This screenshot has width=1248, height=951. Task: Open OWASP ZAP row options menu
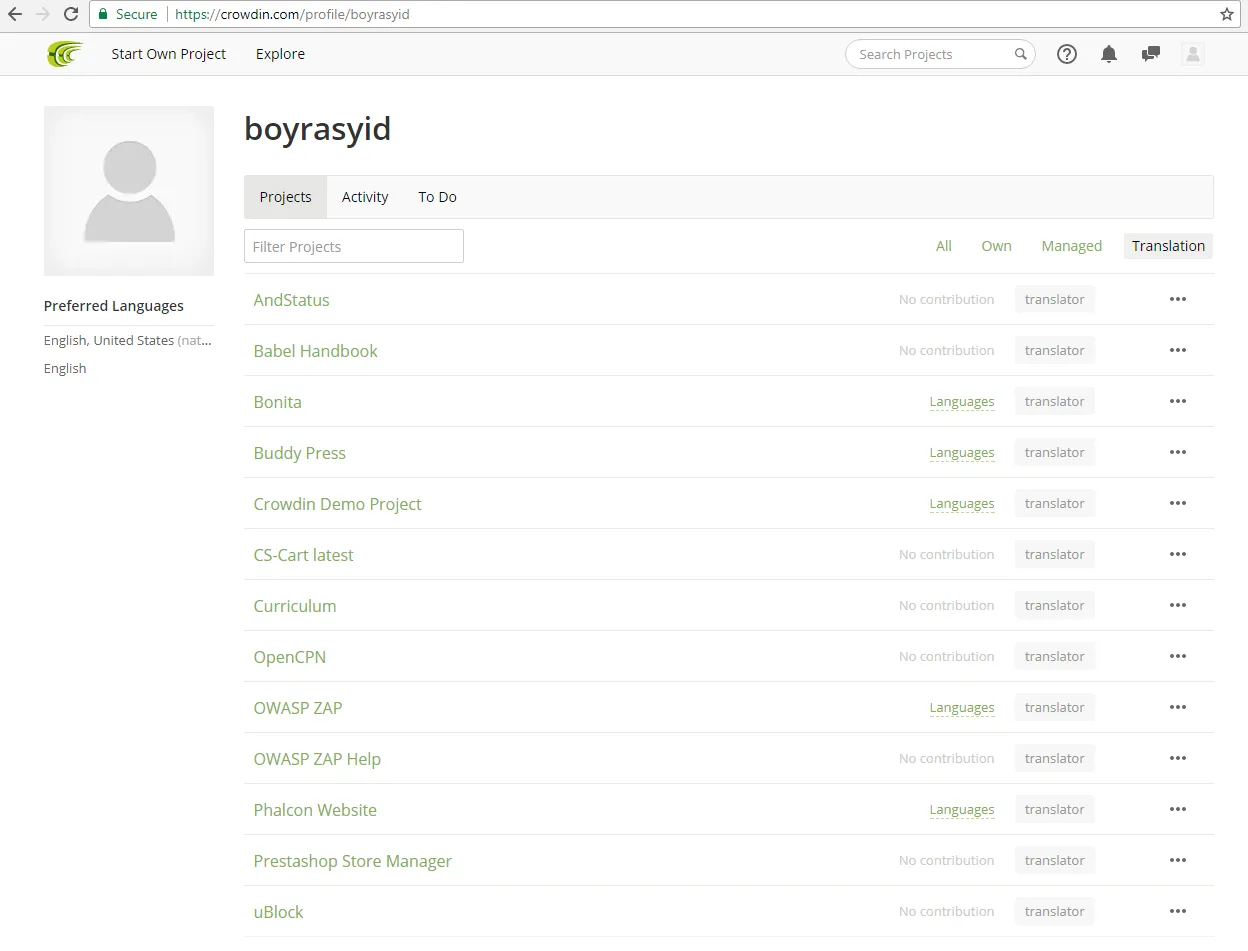1177,707
